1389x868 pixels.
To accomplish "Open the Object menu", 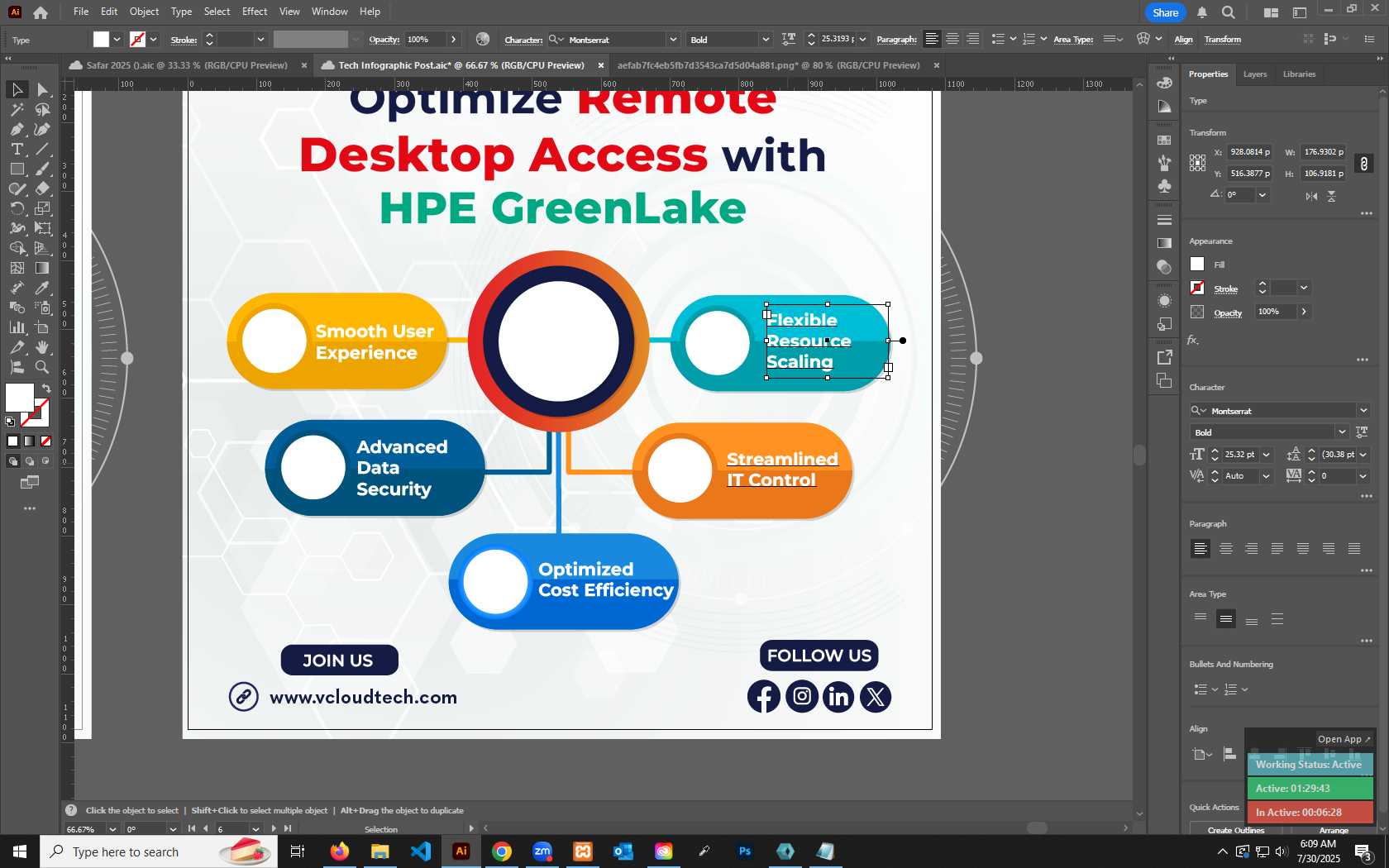I will coord(144,12).
